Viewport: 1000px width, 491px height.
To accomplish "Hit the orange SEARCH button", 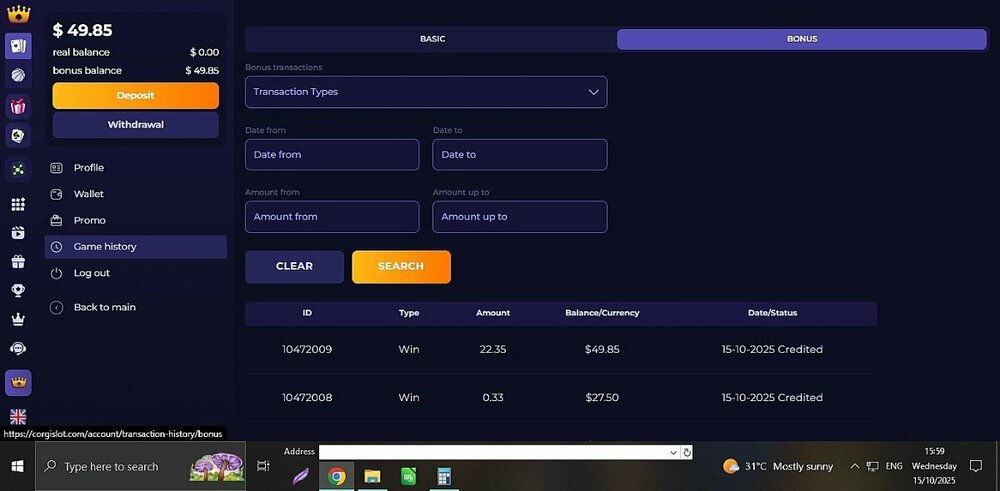I will click(401, 267).
